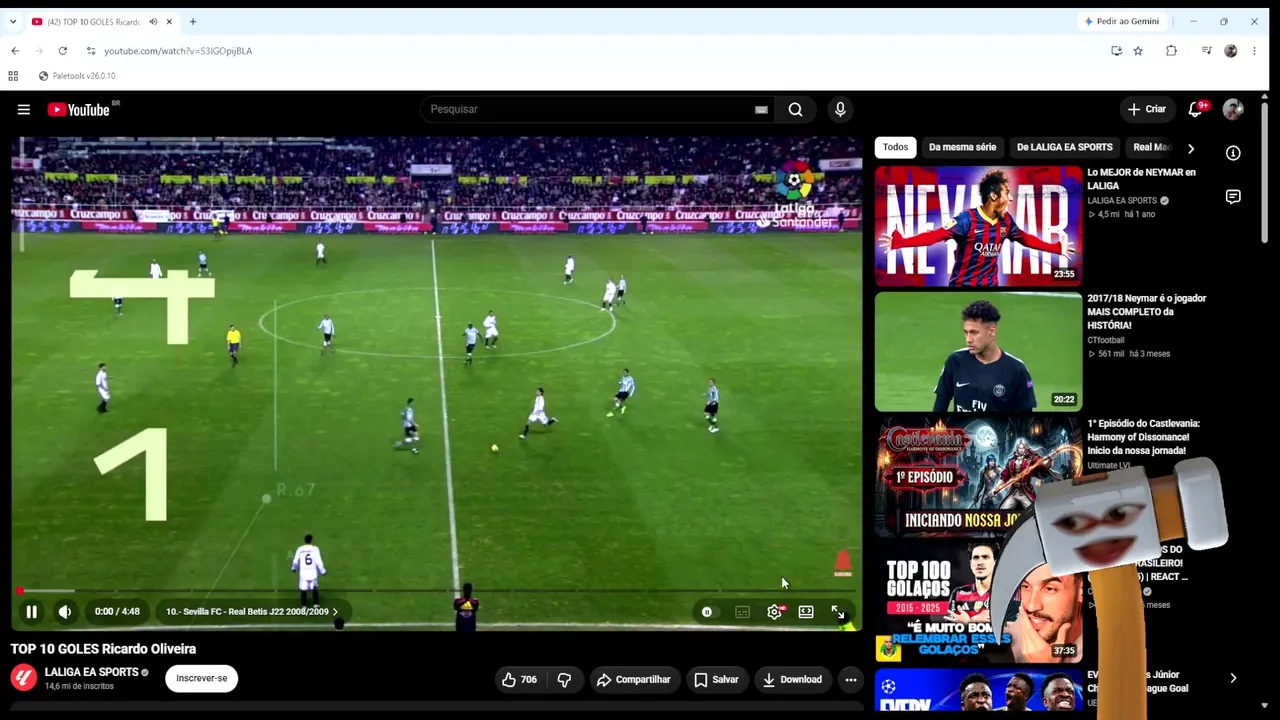Like the video with 706 likes
The width and height of the screenshot is (1280, 720).
(x=519, y=680)
